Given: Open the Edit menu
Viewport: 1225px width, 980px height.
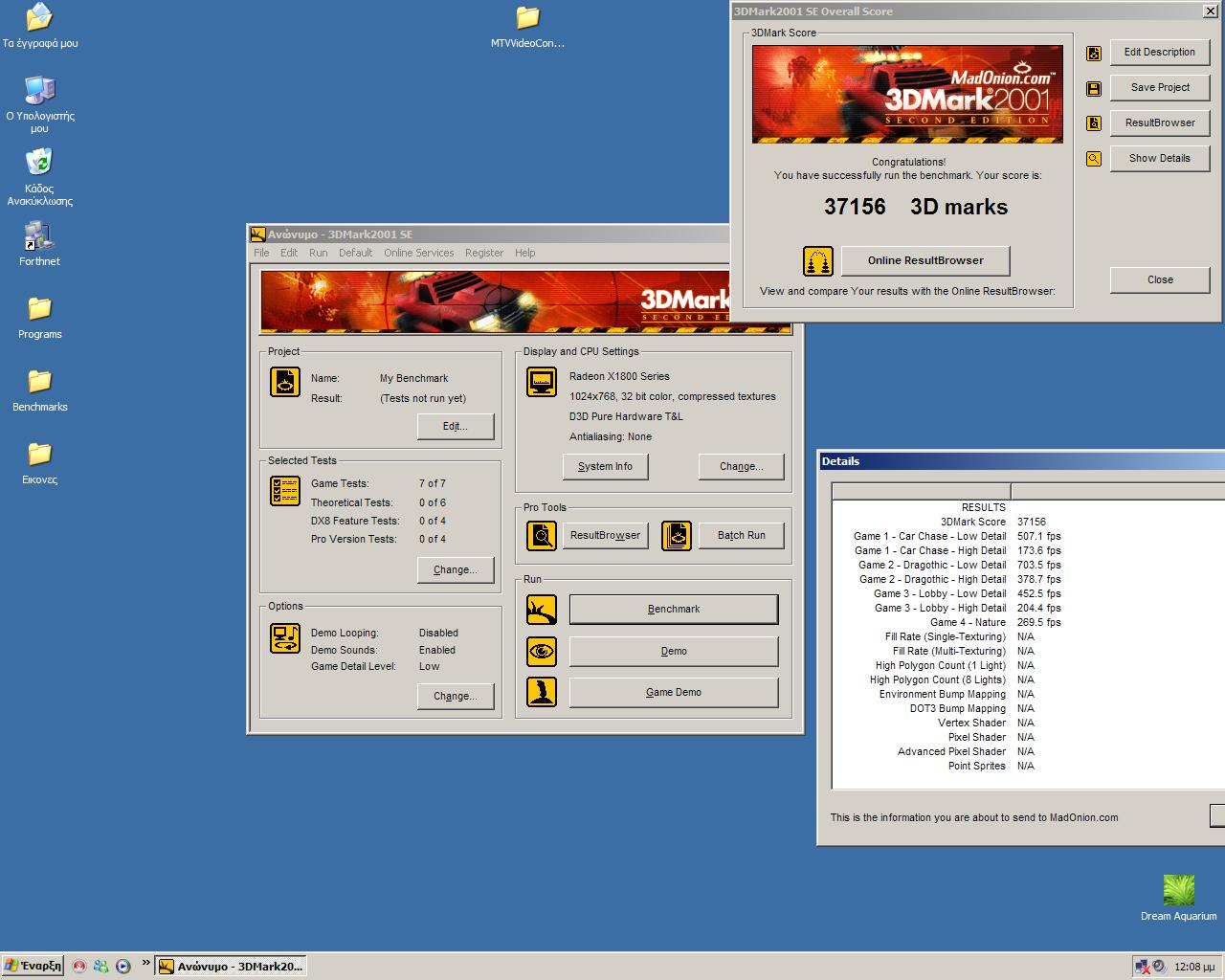Looking at the screenshot, I should [x=289, y=253].
